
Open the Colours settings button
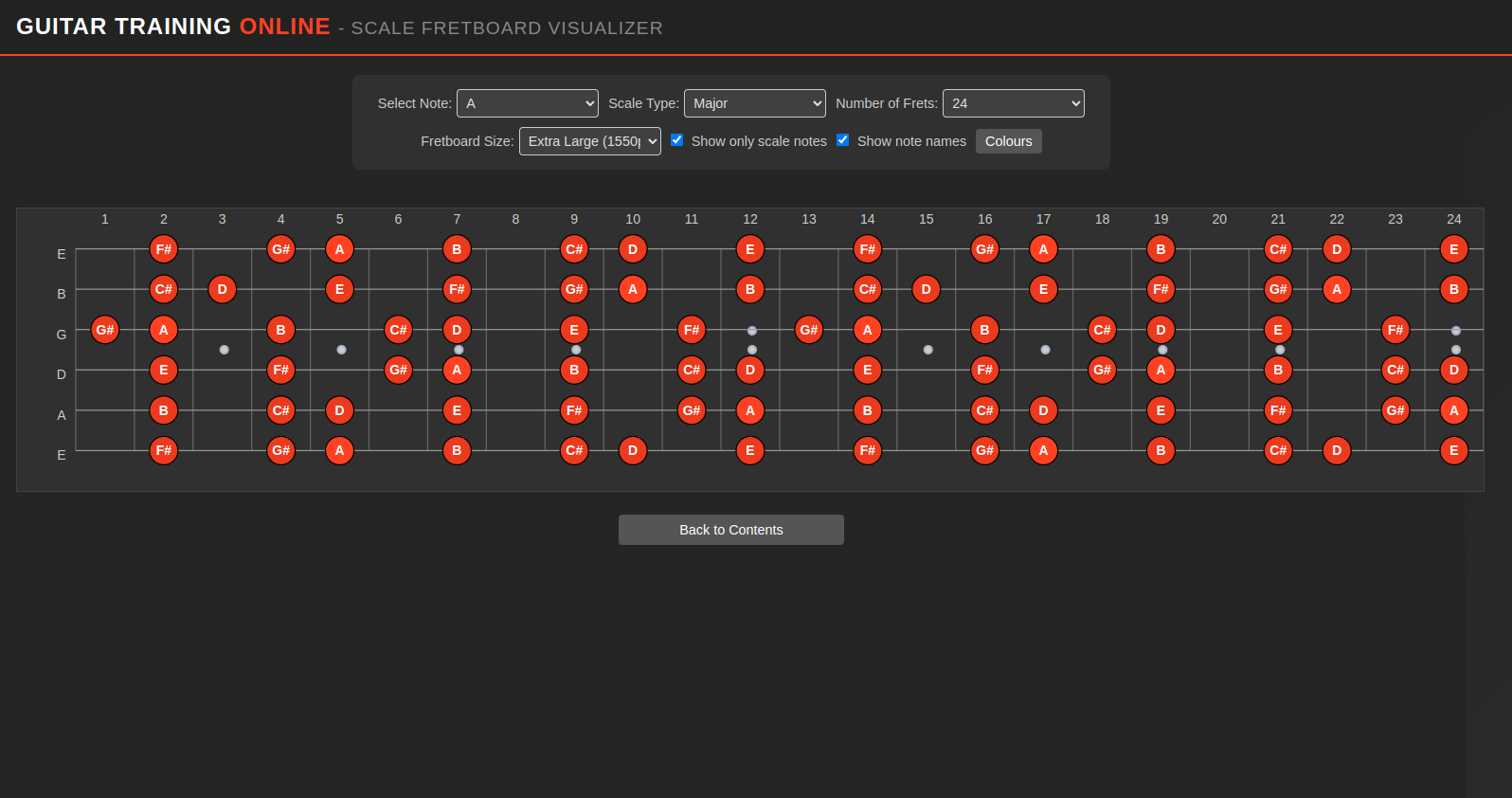pyautogui.click(x=1009, y=141)
